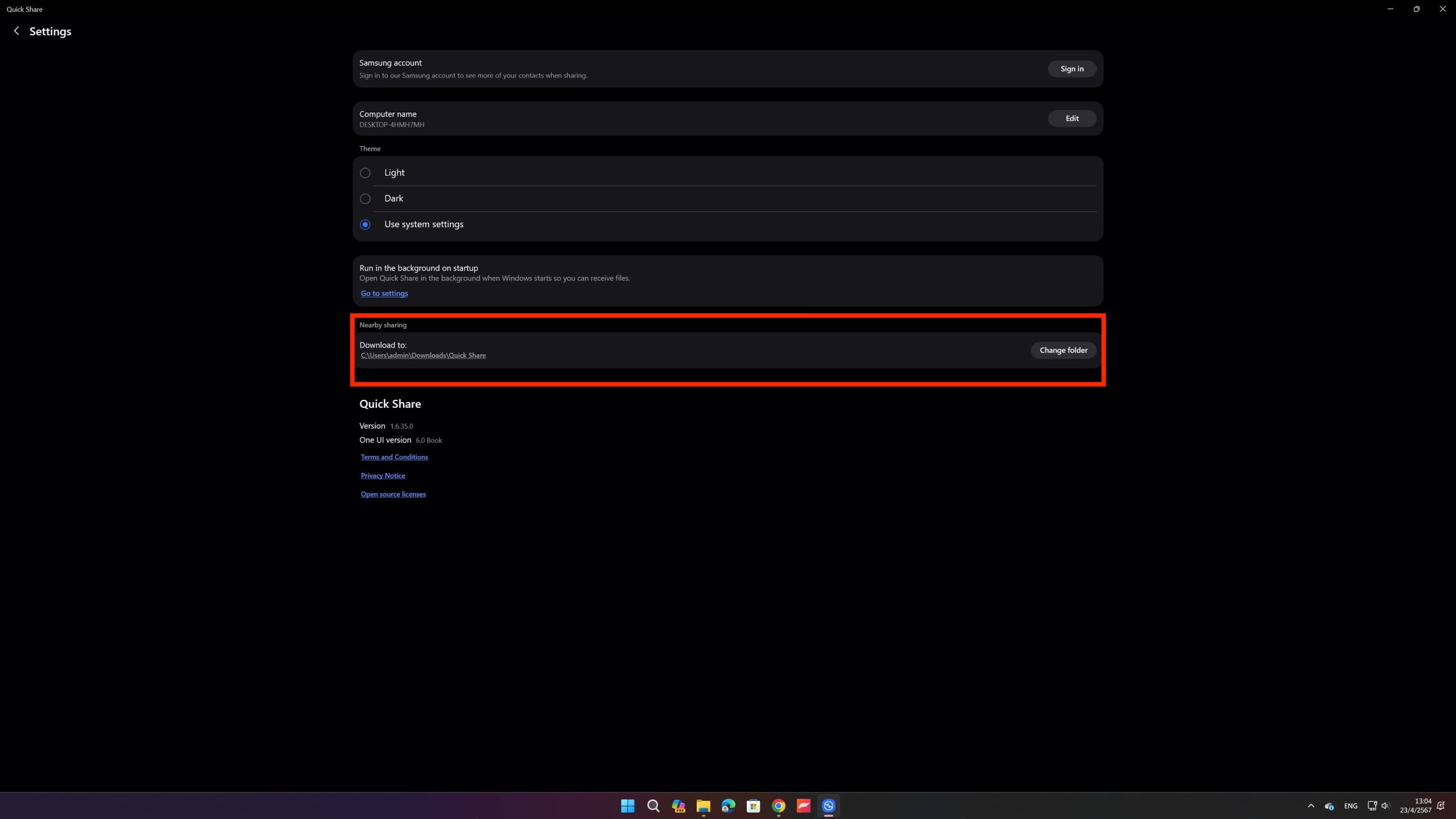1456x819 pixels.
Task: Open the download folder path link
Action: coord(423,355)
